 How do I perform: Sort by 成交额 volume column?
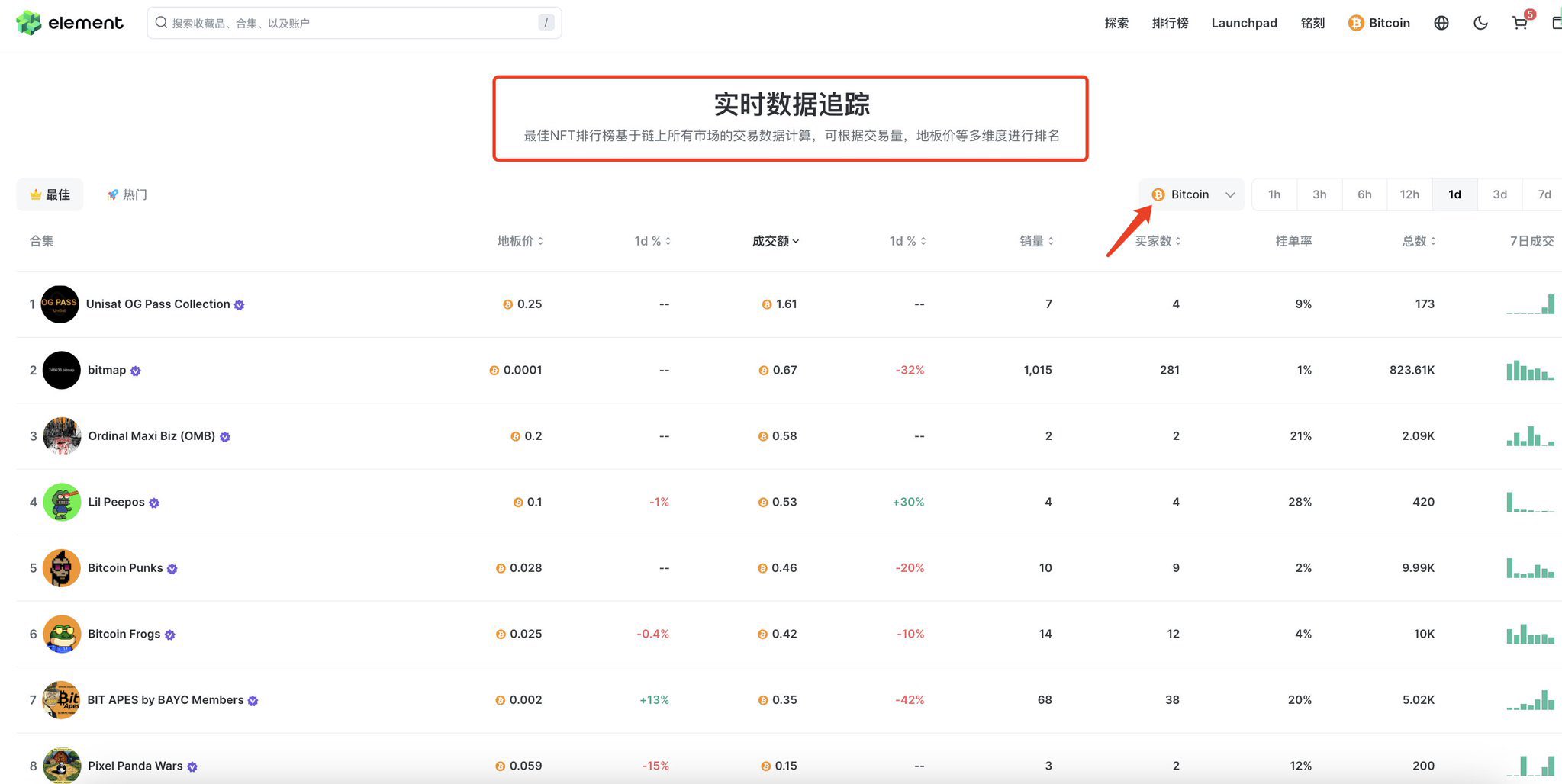coord(775,241)
